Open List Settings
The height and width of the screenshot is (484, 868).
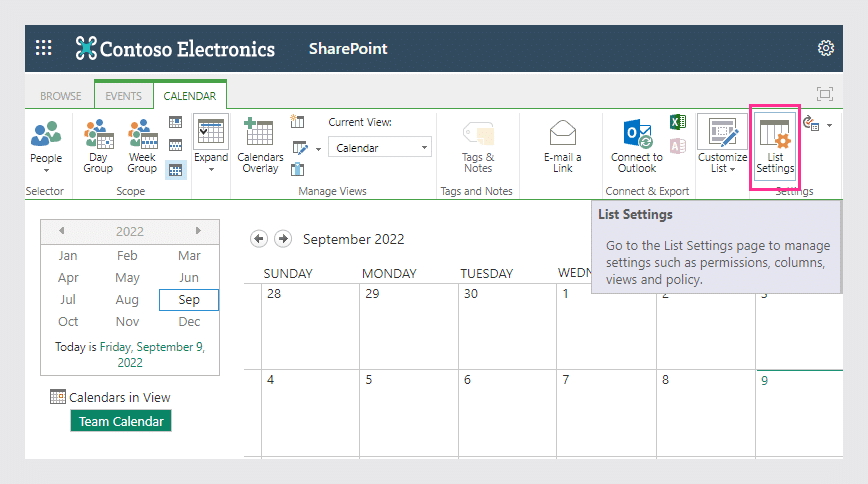click(x=775, y=147)
